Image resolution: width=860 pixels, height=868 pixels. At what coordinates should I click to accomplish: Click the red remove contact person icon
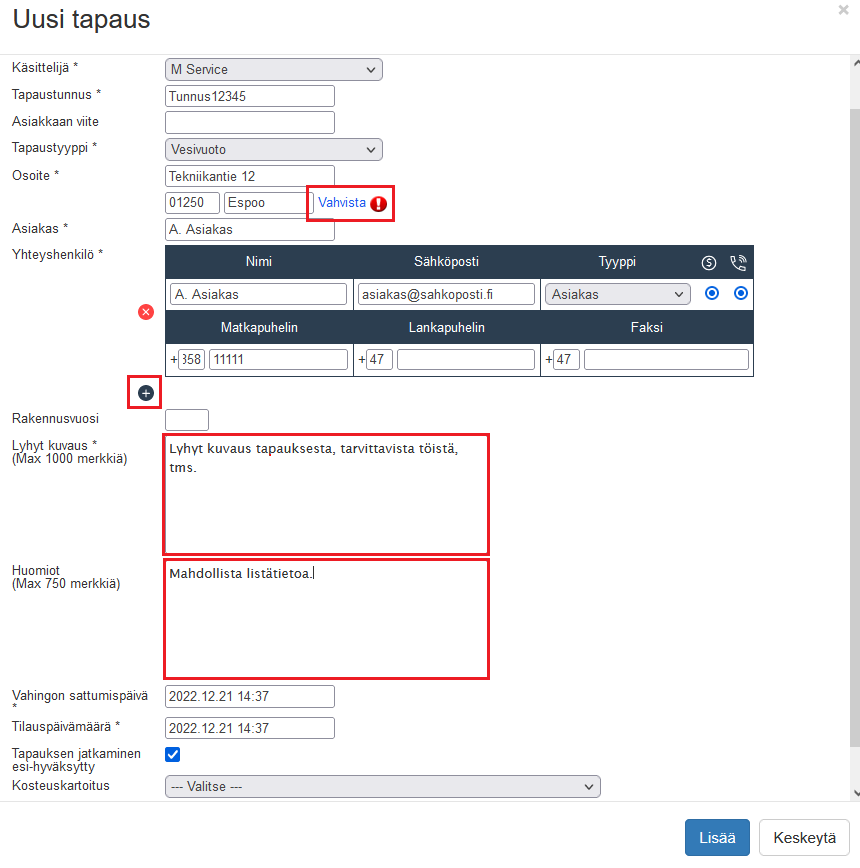pyautogui.click(x=145, y=312)
